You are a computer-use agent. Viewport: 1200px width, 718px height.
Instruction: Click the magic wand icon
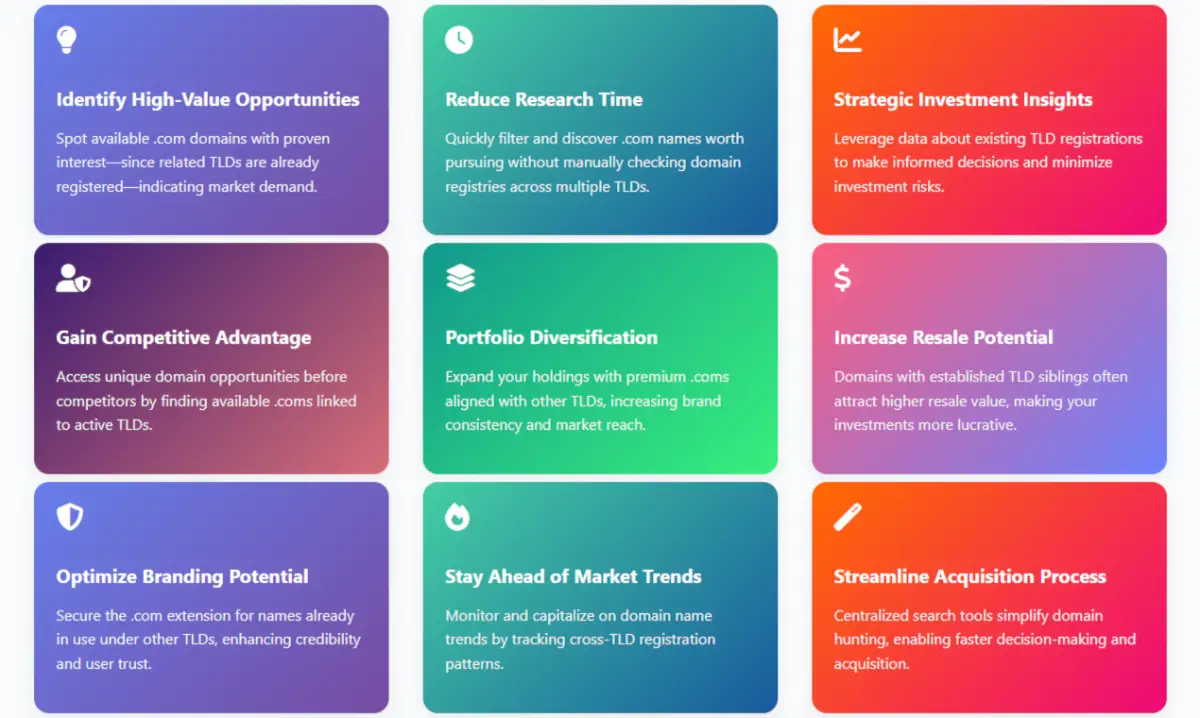click(848, 517)
